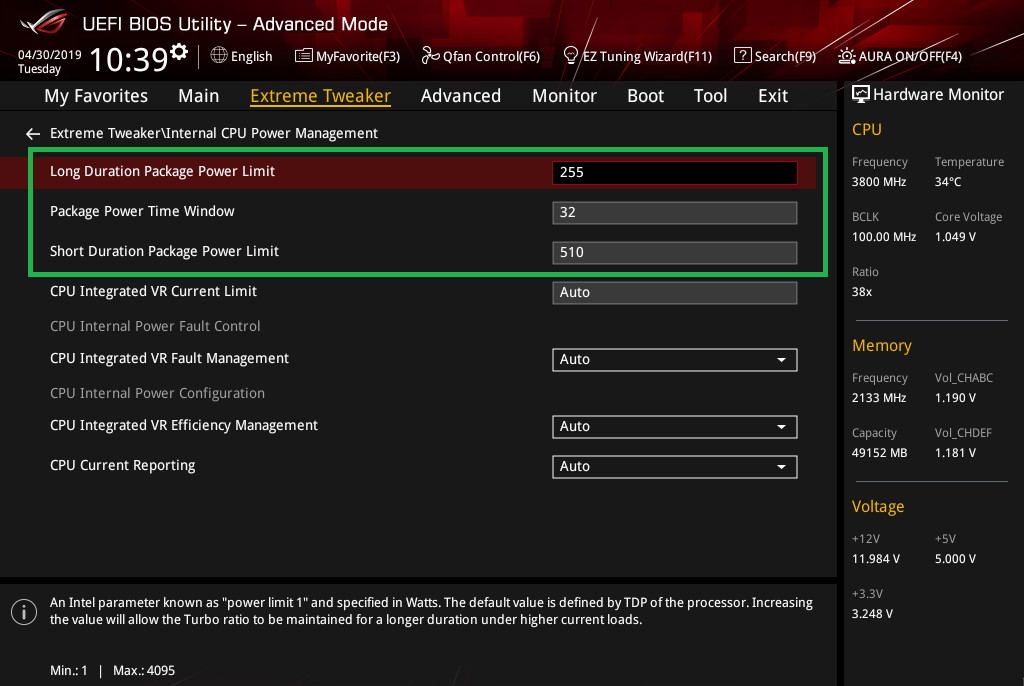The height and width of the screenshot is (686, 1024).
Task: Click the CPU Internal Power Configuration heading
Action: pos(157,393)
